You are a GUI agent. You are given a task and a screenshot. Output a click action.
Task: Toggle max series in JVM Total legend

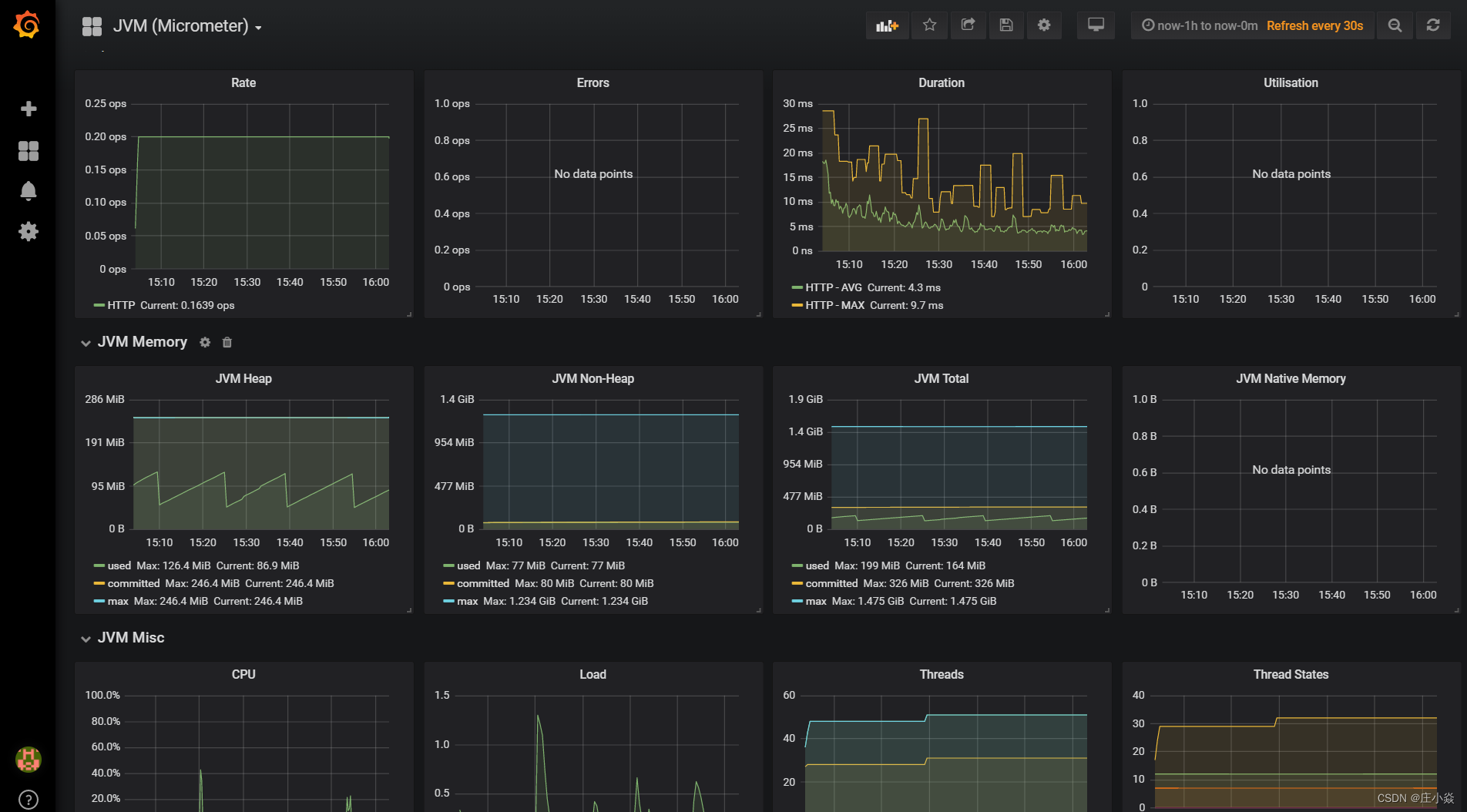[816, 601]
